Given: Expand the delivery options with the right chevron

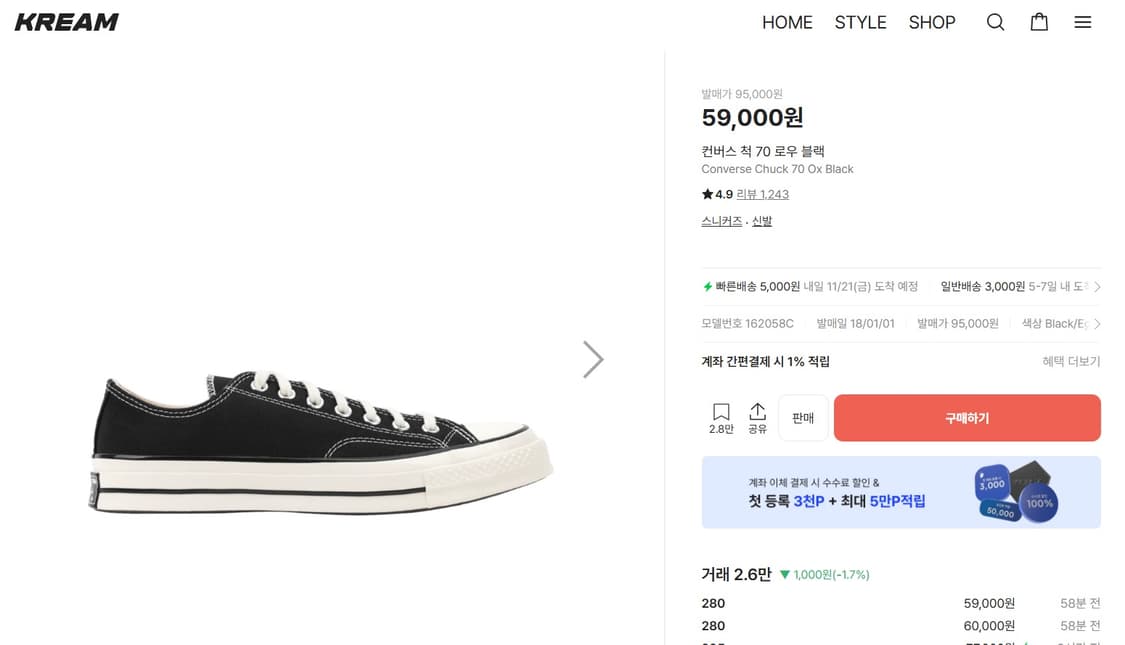Looking at the screenshot, I should tap(1099, 286).
